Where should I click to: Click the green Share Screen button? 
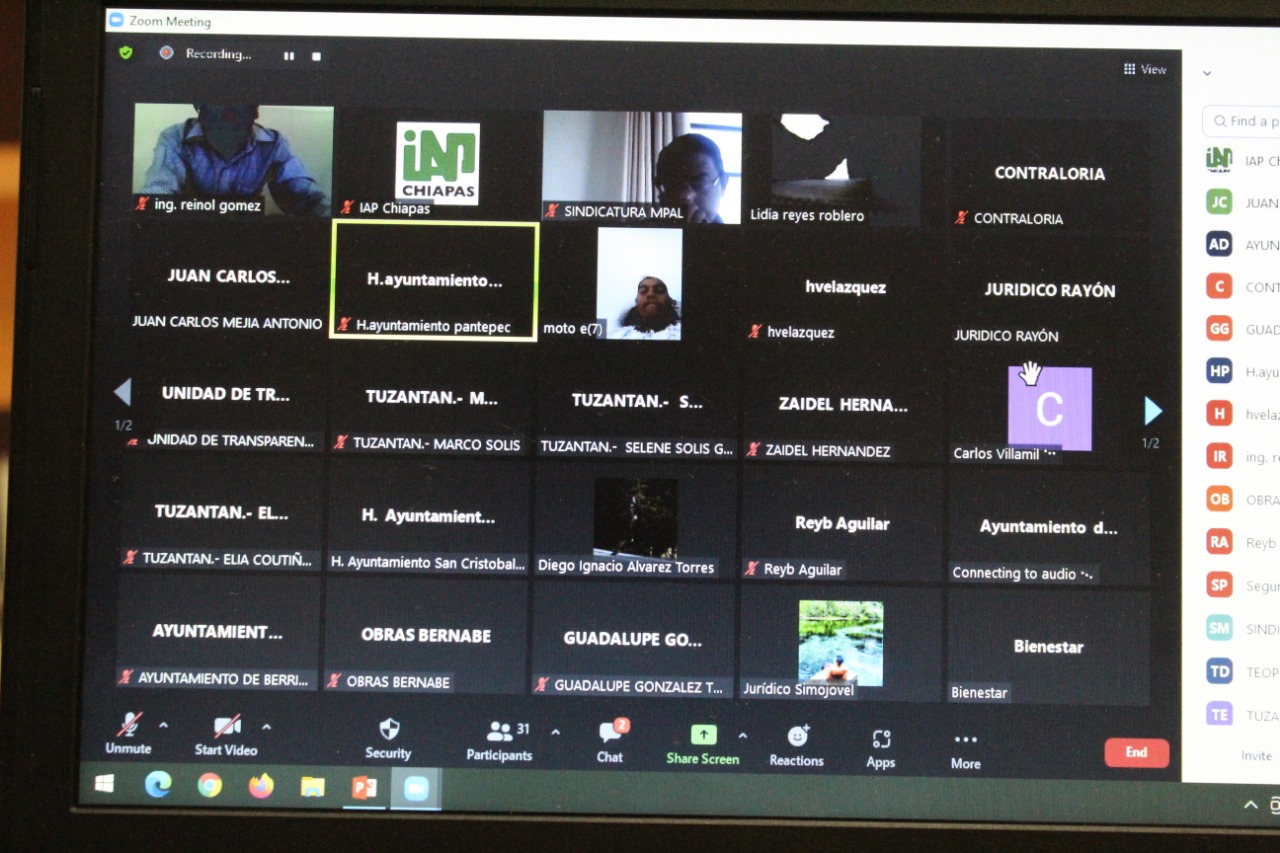coord(703,745)
